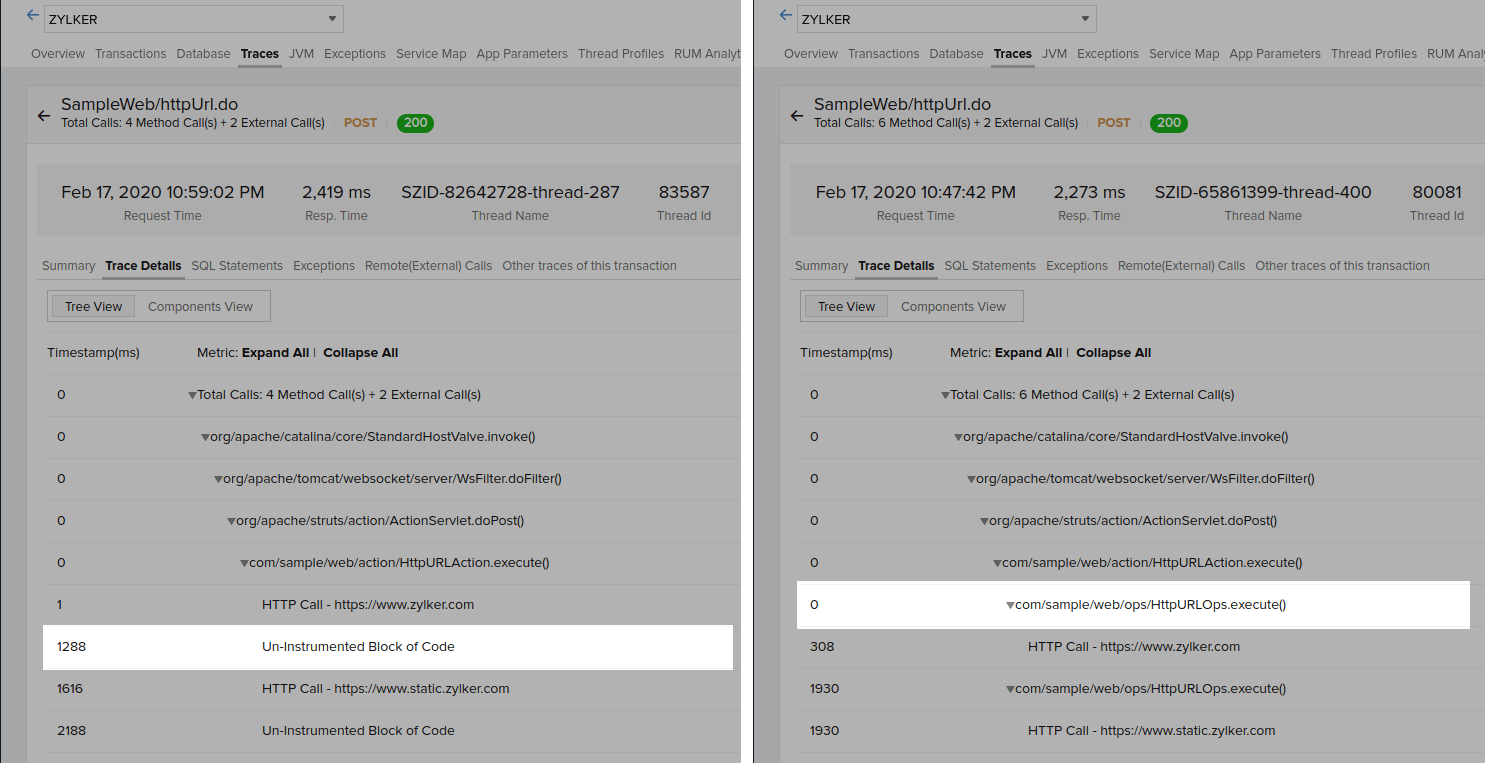Select the Components View button
1485x763 pixels.
click(x=202, y=306)
